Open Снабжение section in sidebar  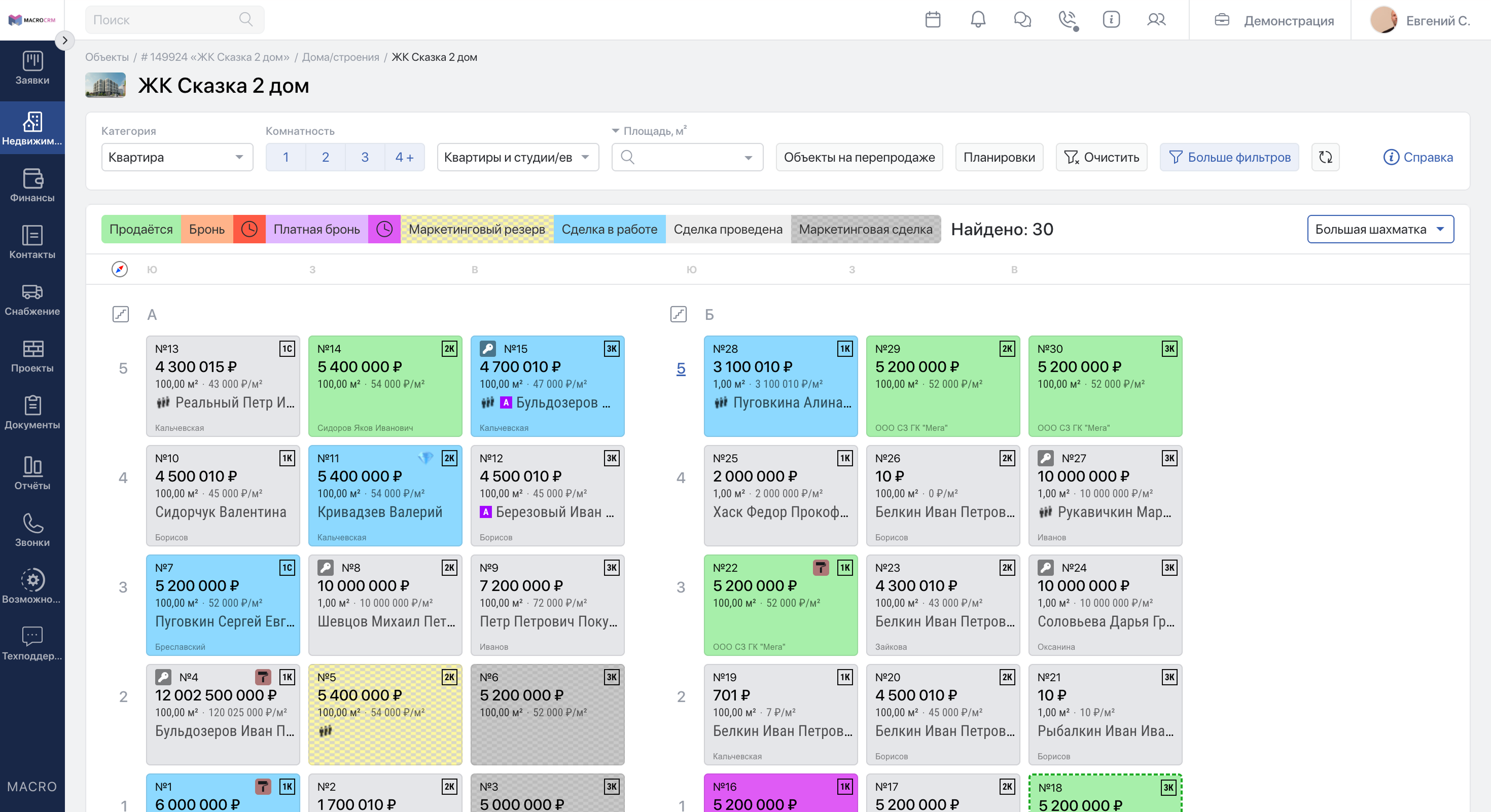pos(32,299)
